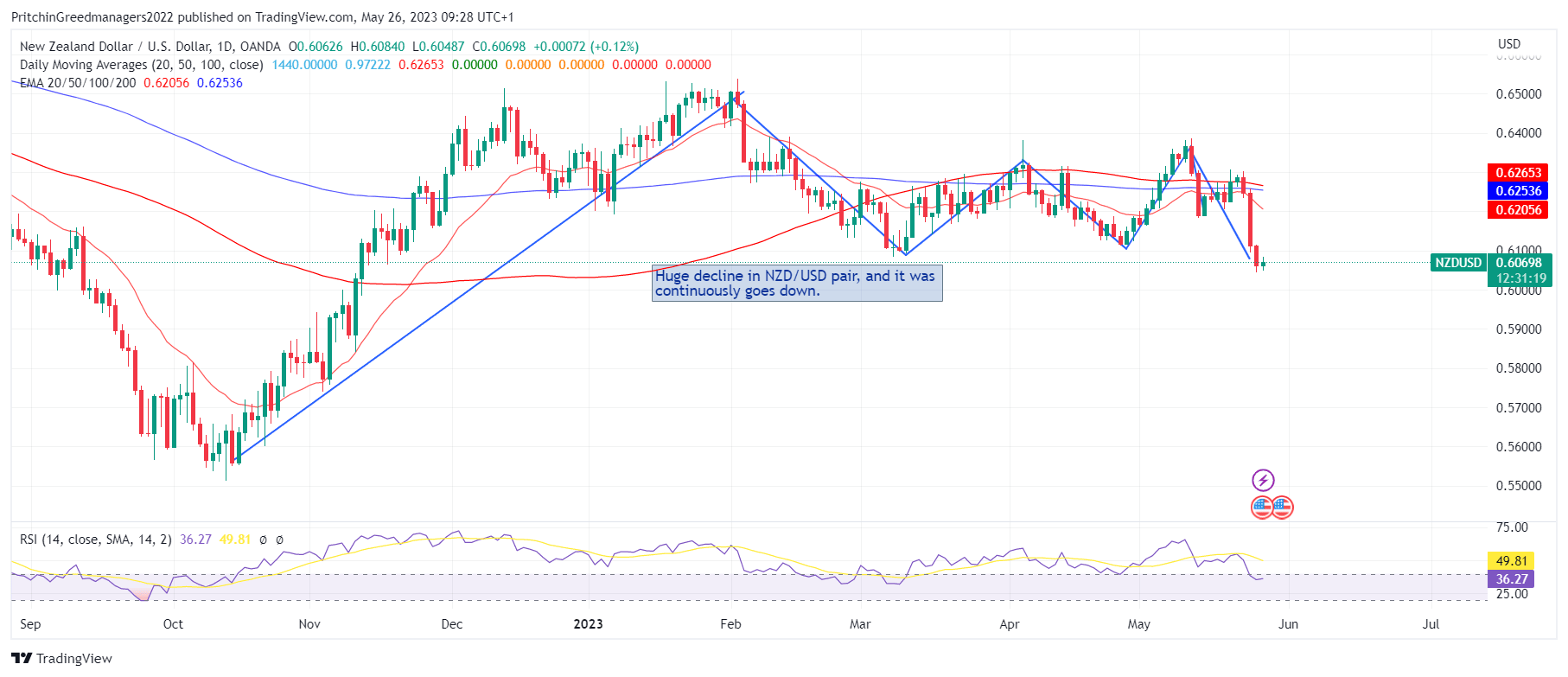Click the 0.57000 price axis tick
Viewport: 1568px width, 677px height.
1519,408
